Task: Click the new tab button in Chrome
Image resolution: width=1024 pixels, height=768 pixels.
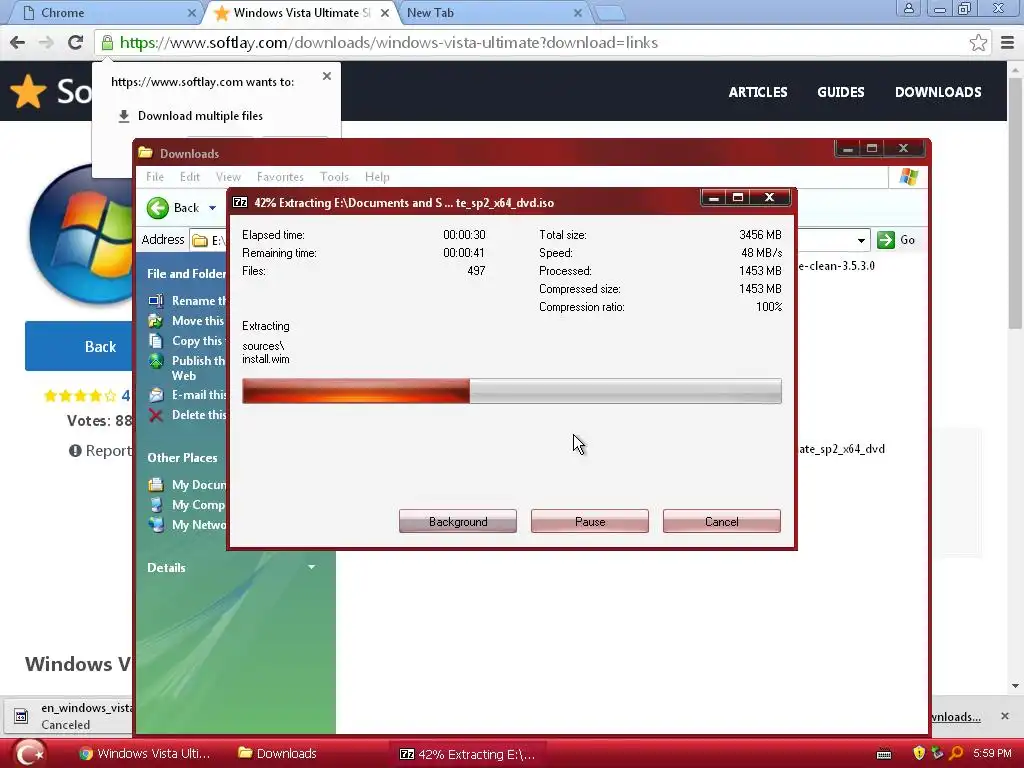Action: pyautogui.click(x=610, y=13)
